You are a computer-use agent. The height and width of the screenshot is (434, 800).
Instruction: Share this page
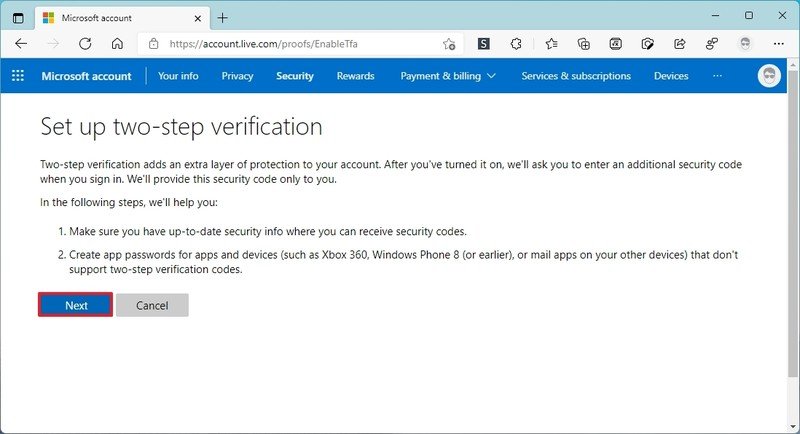(x=680, y=44)
